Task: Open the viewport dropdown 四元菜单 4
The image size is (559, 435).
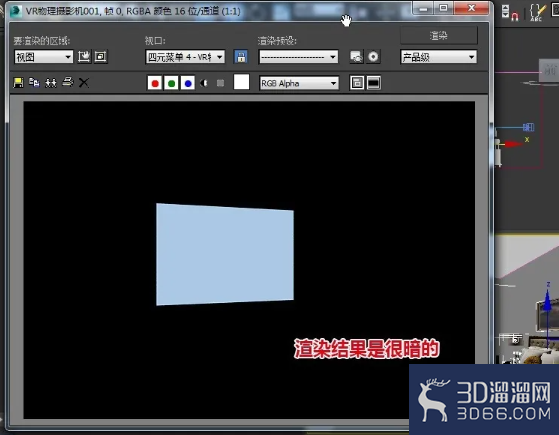Action: click(185, 57)
